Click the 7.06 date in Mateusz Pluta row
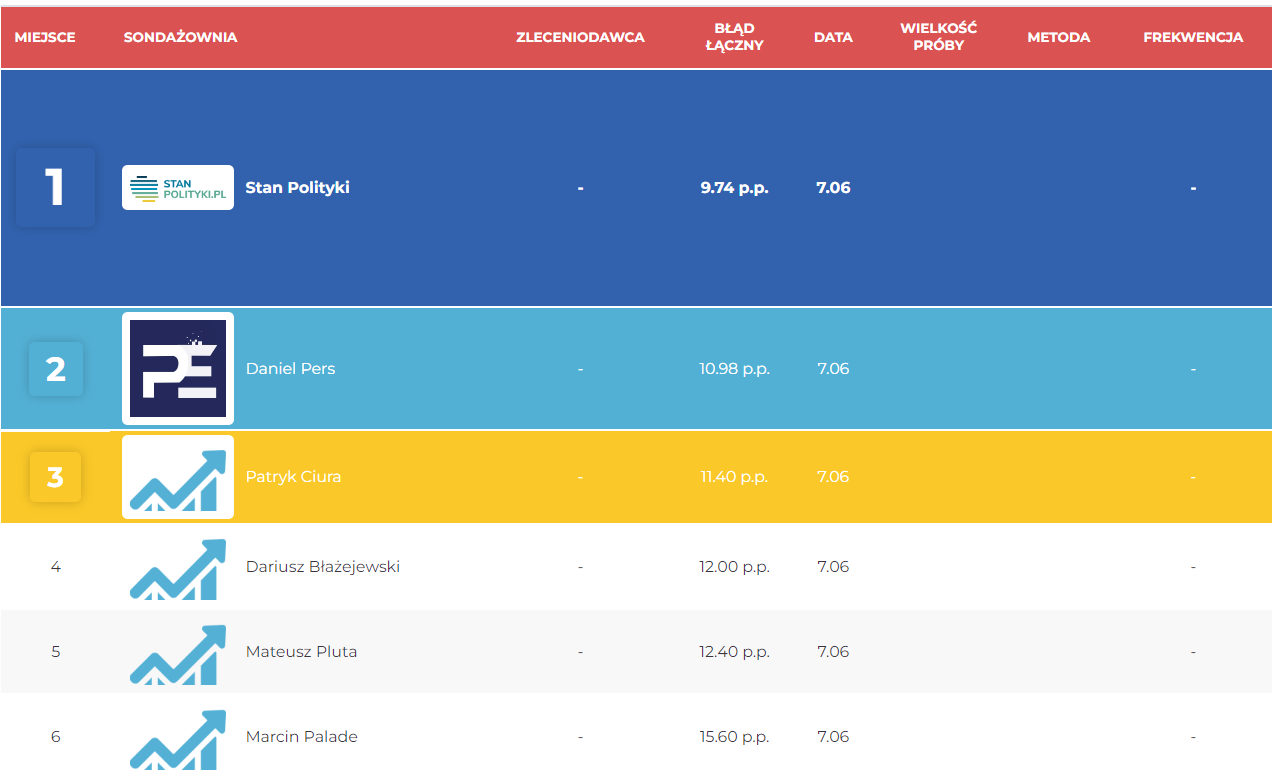 (x=833, y=651)
